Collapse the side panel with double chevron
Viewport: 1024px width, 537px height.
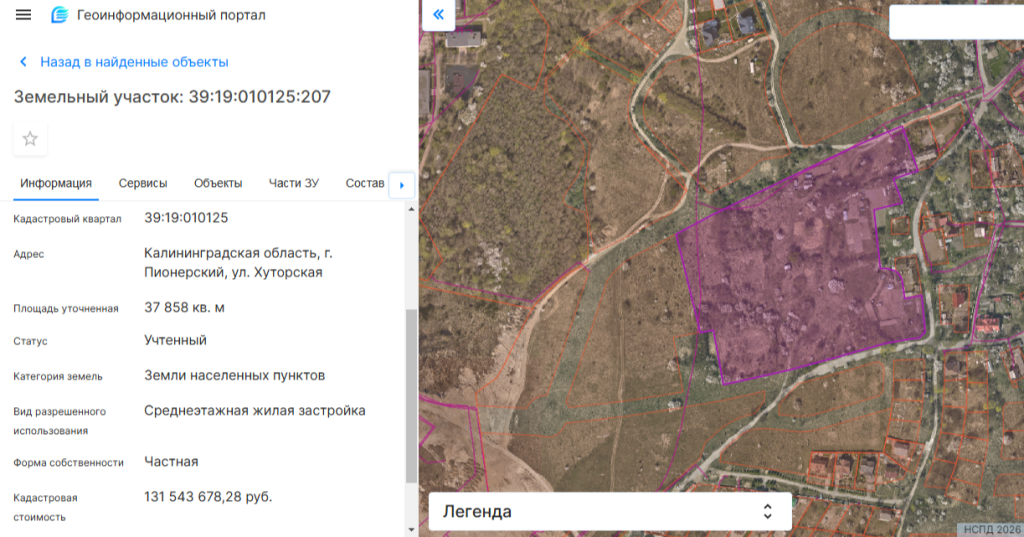437,15
